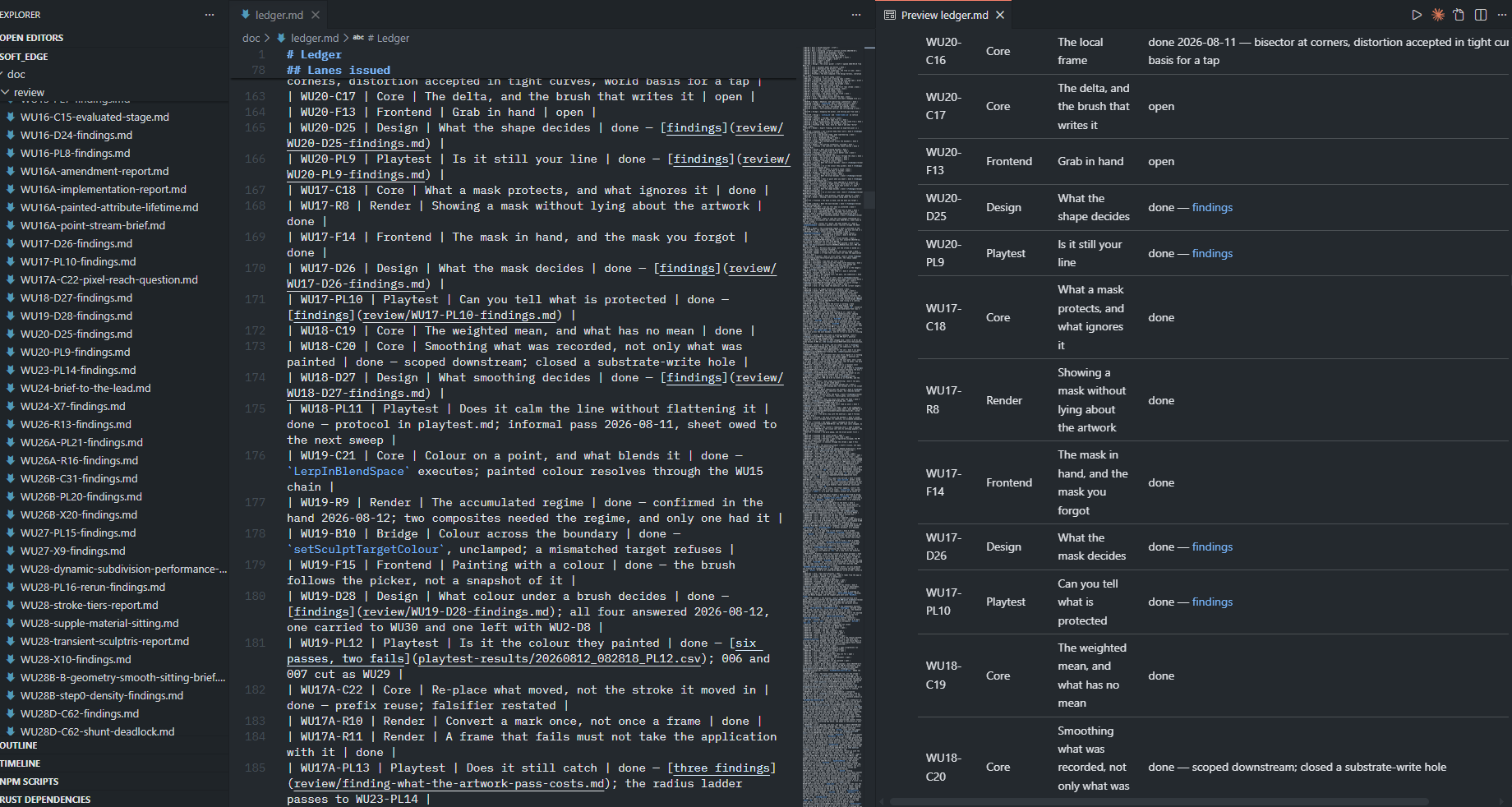Click file icon of WU28D-C62-shunt-deadlock.md
The height and width of the screenshot is (807, 1512).
coord(11,731)
